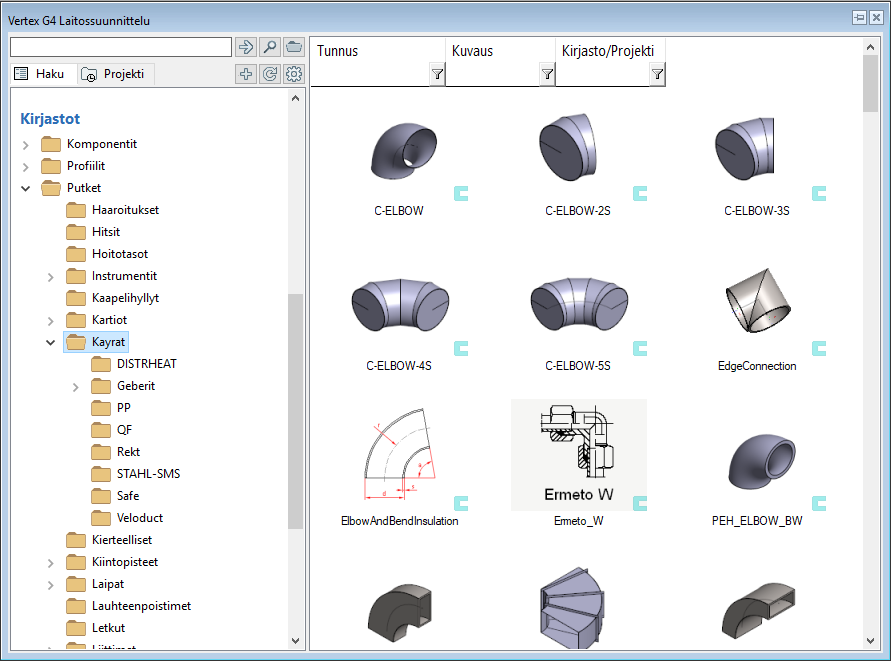Viewport: 891px width, 661px height.
Task: Open the STAHL-SMS folder
Action: click(148, 474)
